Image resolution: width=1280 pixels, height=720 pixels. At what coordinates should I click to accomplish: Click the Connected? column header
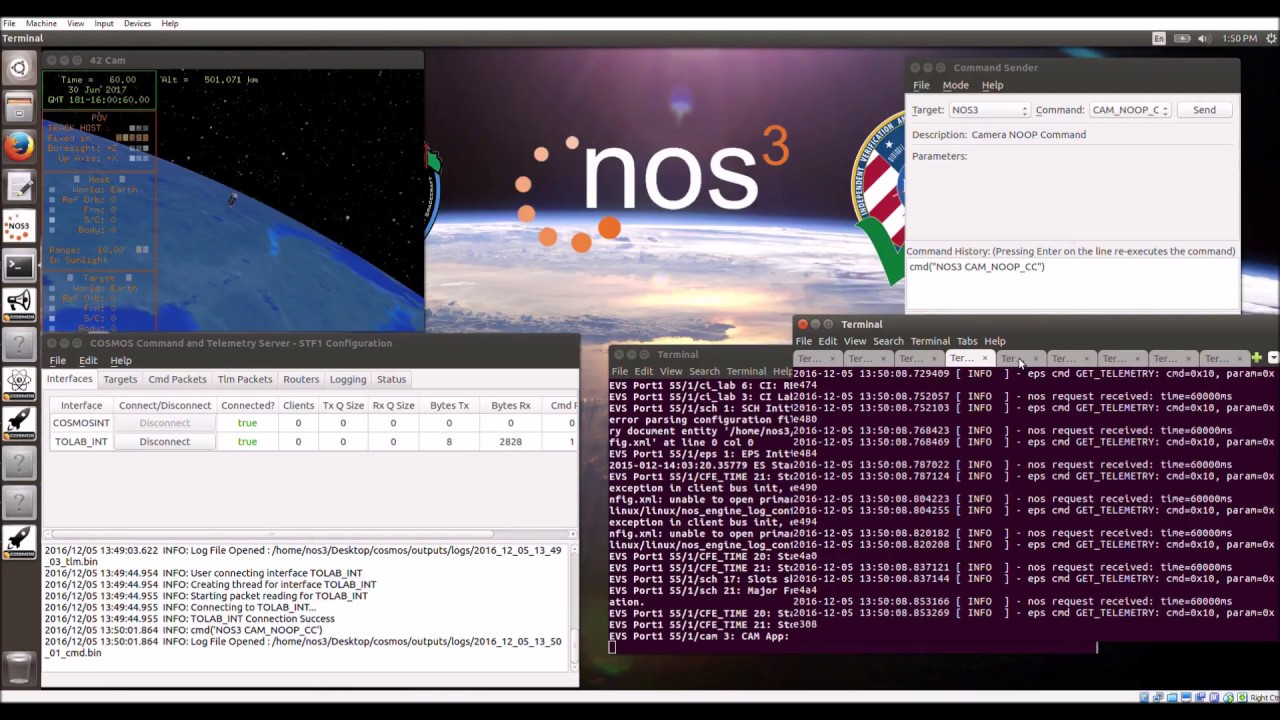click(x=247, y=405)
